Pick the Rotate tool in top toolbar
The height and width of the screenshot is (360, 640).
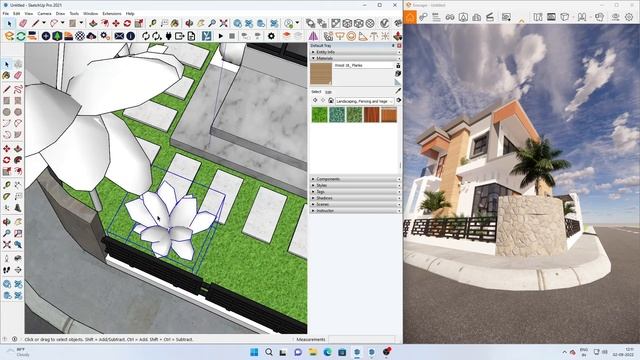click(x=127, y=23)
